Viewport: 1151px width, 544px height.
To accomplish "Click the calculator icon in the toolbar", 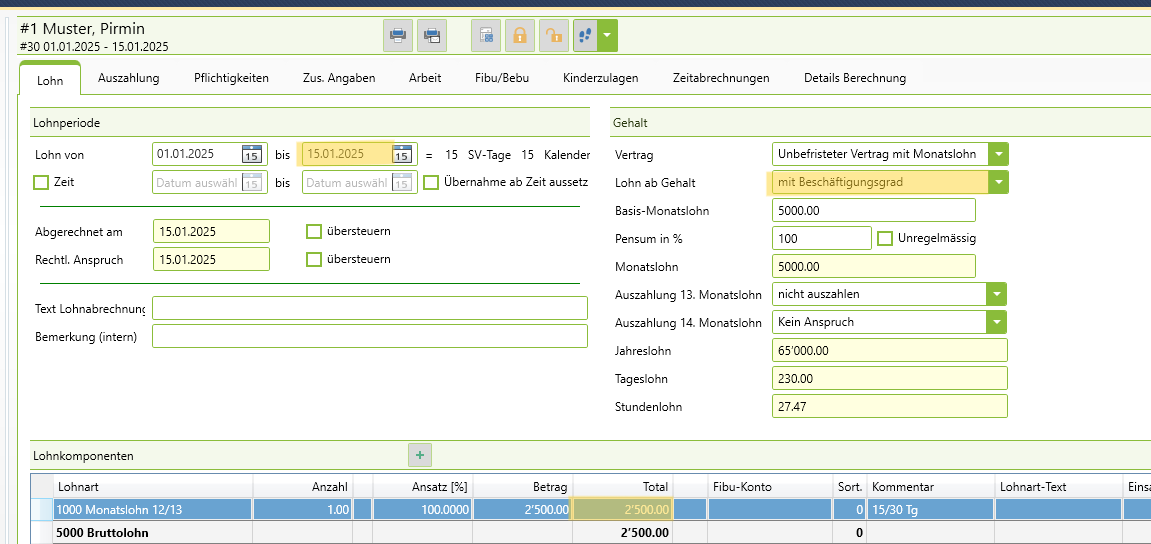I will 486,36.
